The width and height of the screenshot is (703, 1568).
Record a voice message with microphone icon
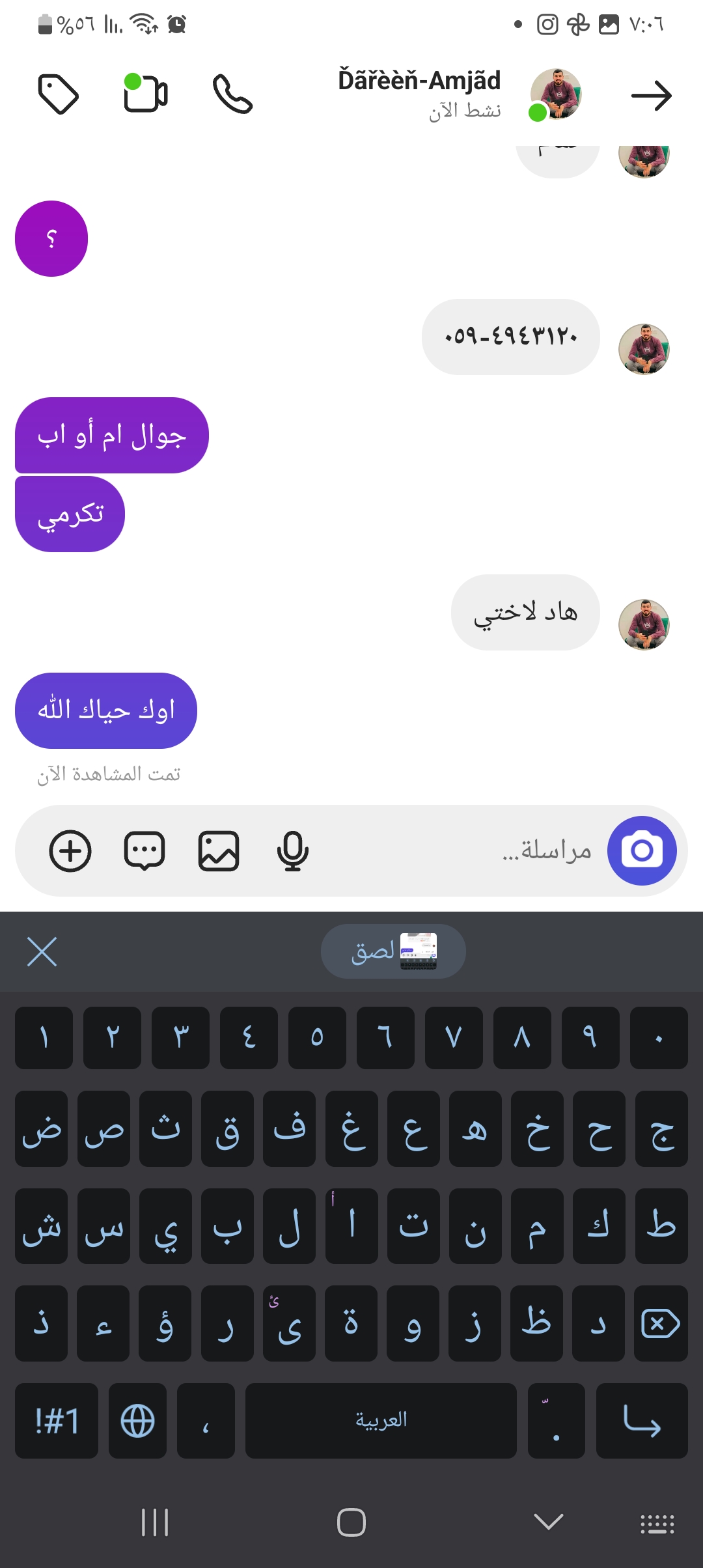coord(292,850)
